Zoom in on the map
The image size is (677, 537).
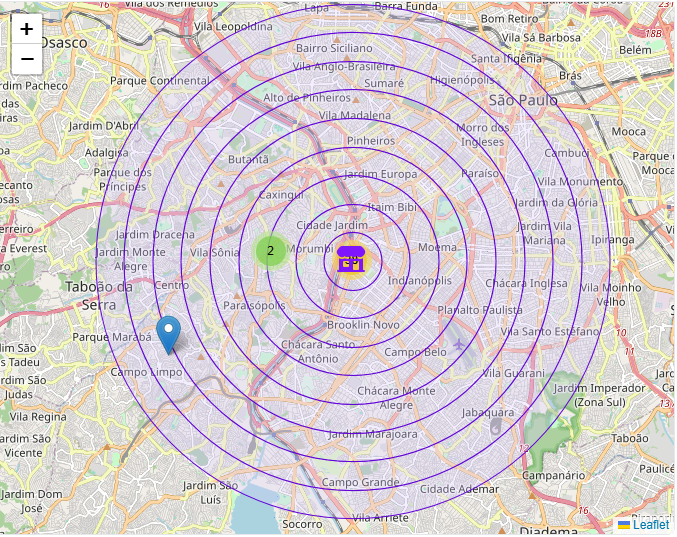pos(27,29)
